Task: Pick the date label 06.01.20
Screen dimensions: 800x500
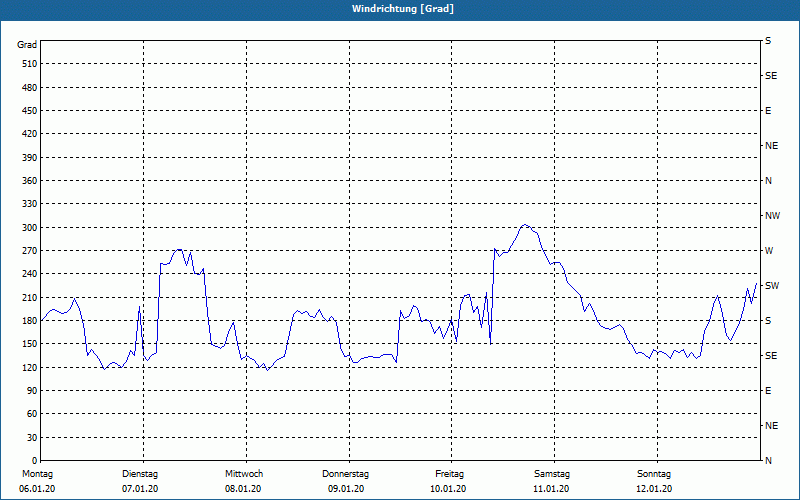Action: point(37,489)
